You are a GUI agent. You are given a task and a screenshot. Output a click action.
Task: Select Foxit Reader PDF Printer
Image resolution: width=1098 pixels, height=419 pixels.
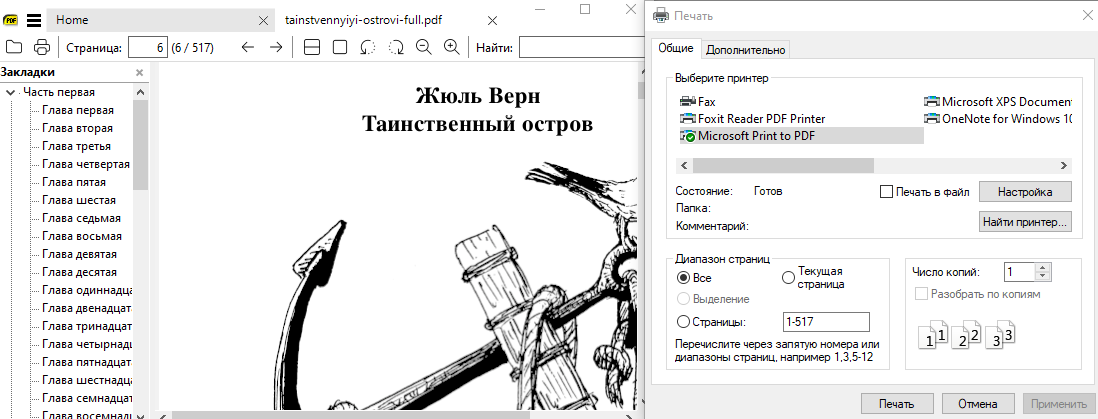753,118
